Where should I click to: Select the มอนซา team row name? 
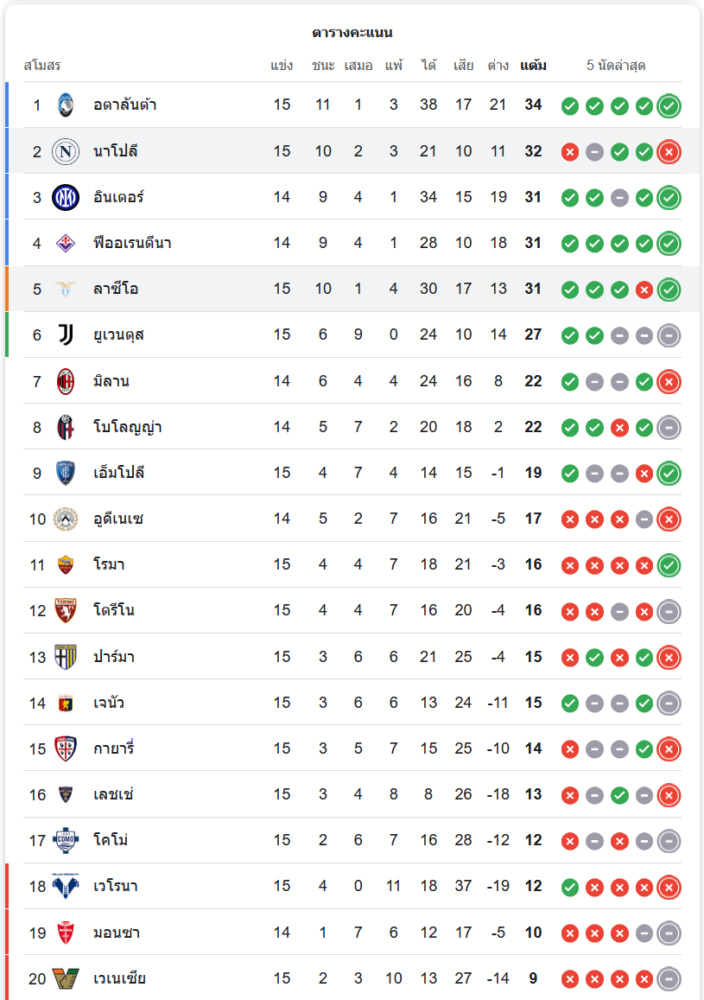[x=116, y=933]
